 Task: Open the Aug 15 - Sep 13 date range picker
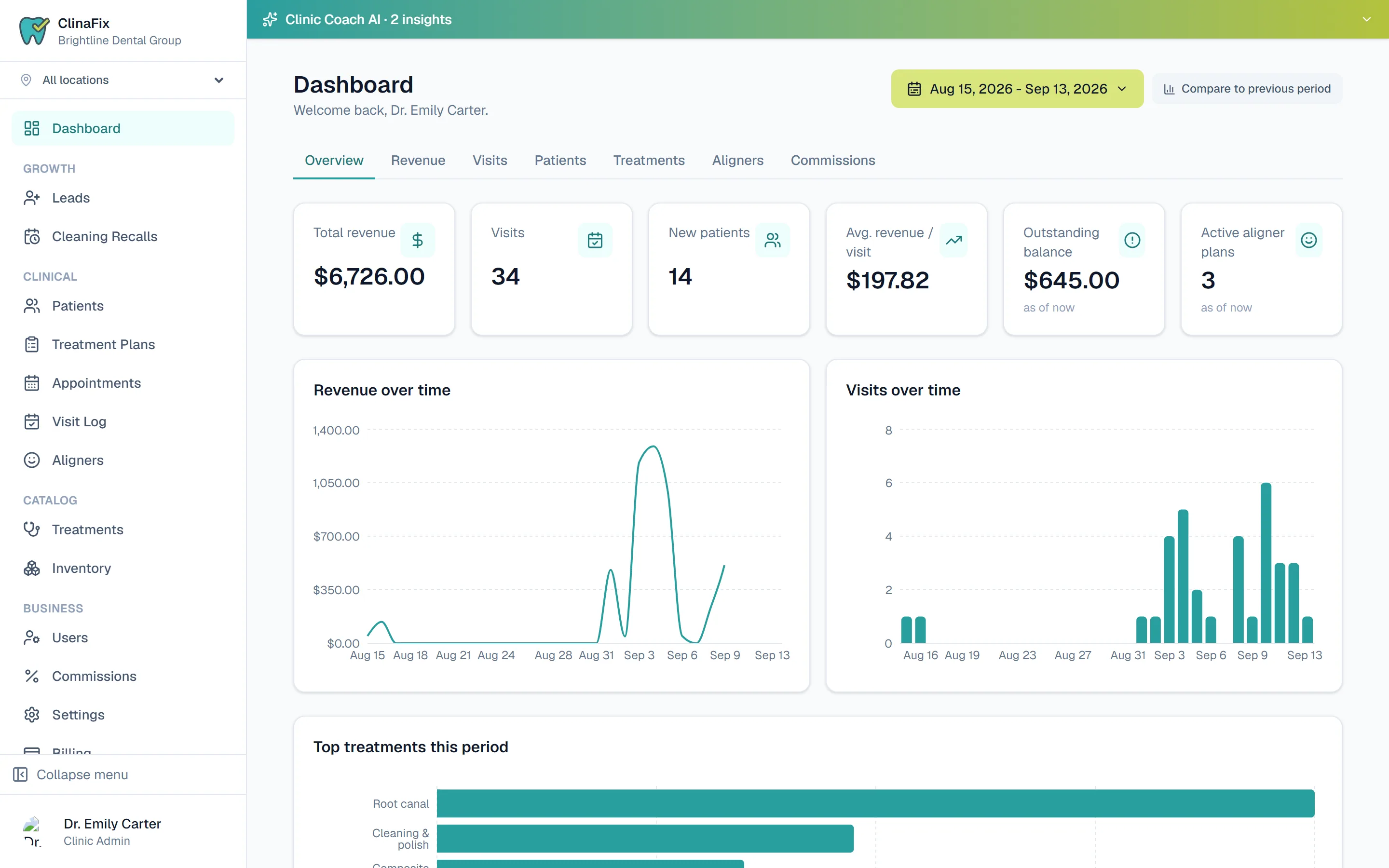[1017, 89]
